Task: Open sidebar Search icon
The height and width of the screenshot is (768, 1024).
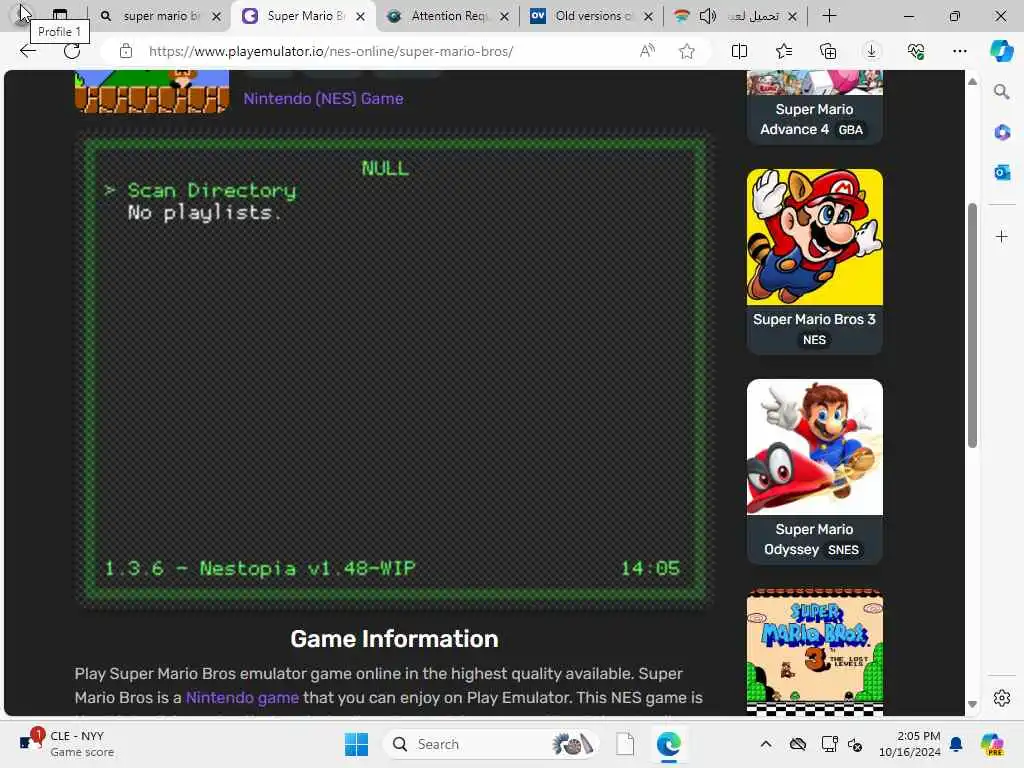Action: (x=1001, y=91)
